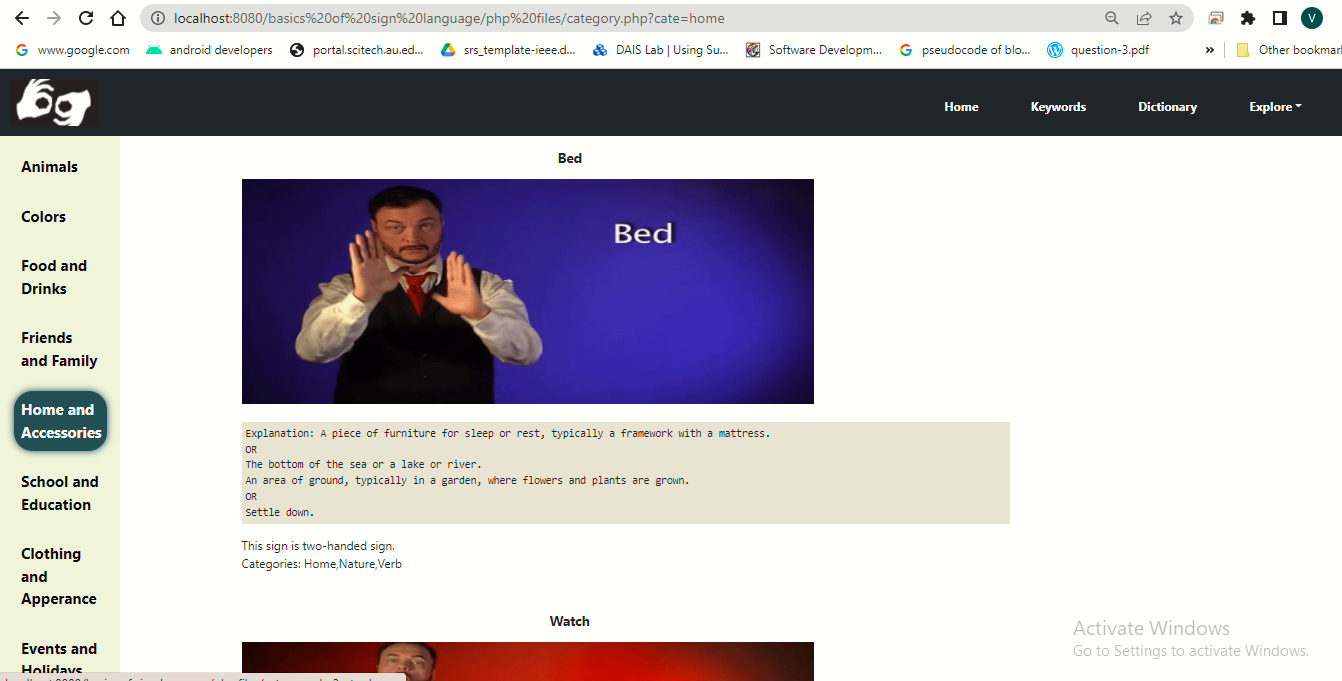The width and height of the screenshot is (1342, 681).
Task: Select Clothing and Apperance category
Action: click(x=58, y=576)
